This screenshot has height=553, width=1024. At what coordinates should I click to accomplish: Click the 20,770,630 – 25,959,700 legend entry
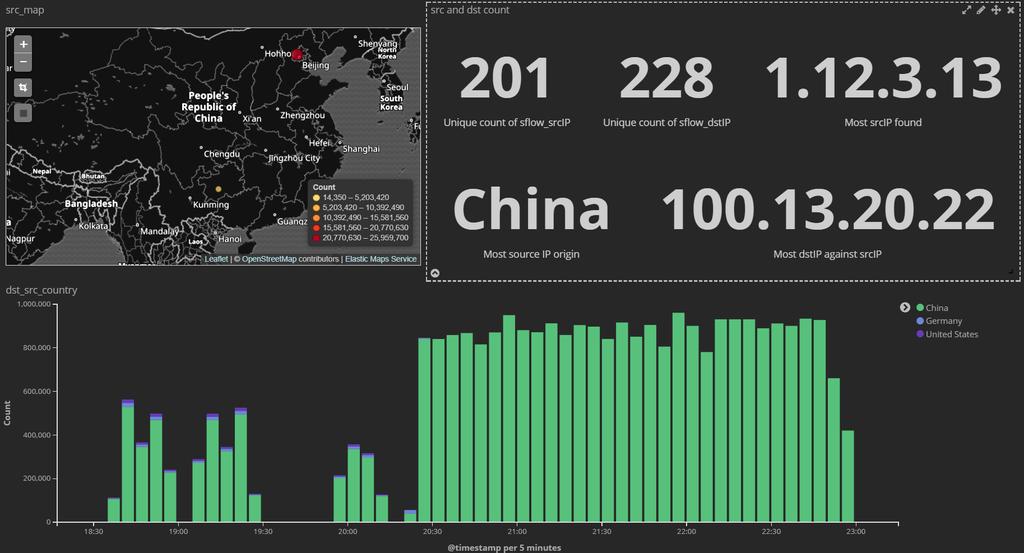[360, 238]
